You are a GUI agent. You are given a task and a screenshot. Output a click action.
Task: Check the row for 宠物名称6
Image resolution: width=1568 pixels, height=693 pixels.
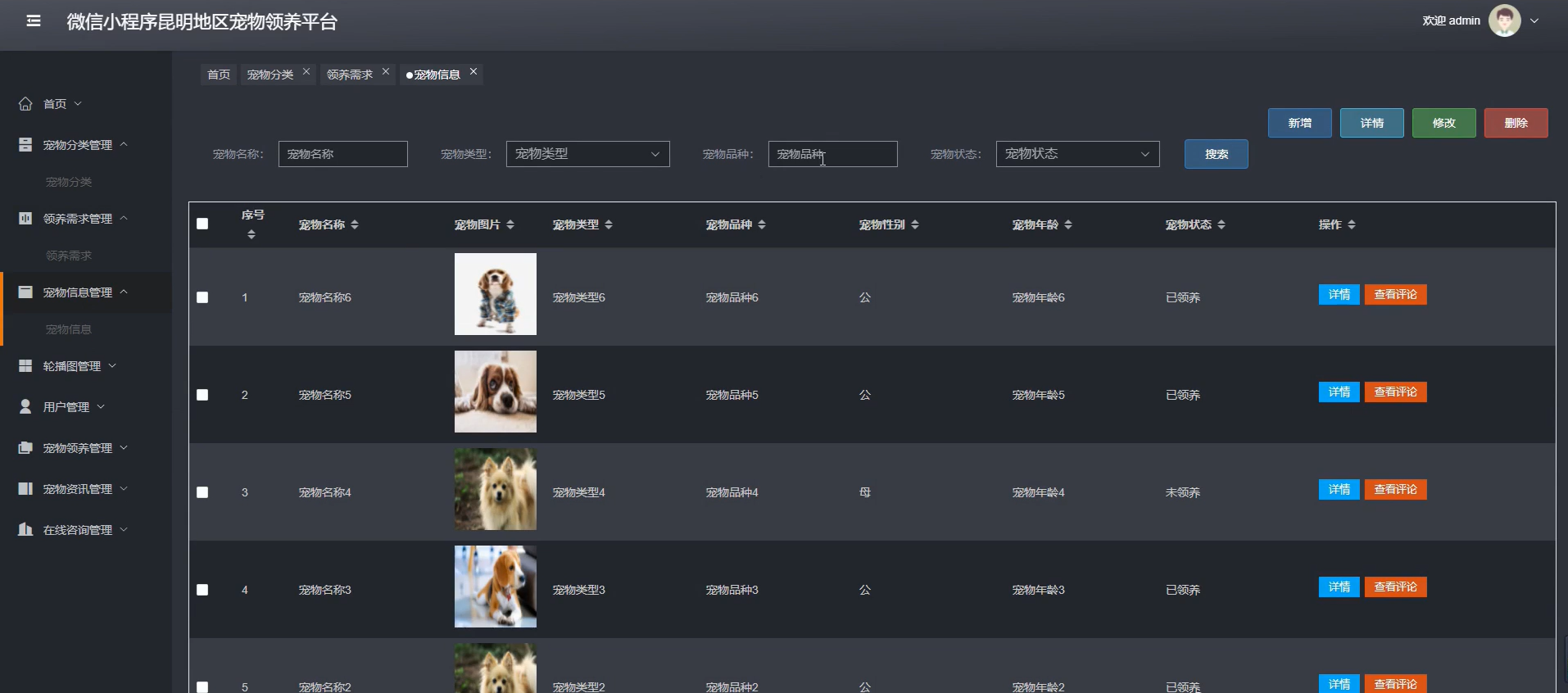(202, 297)
